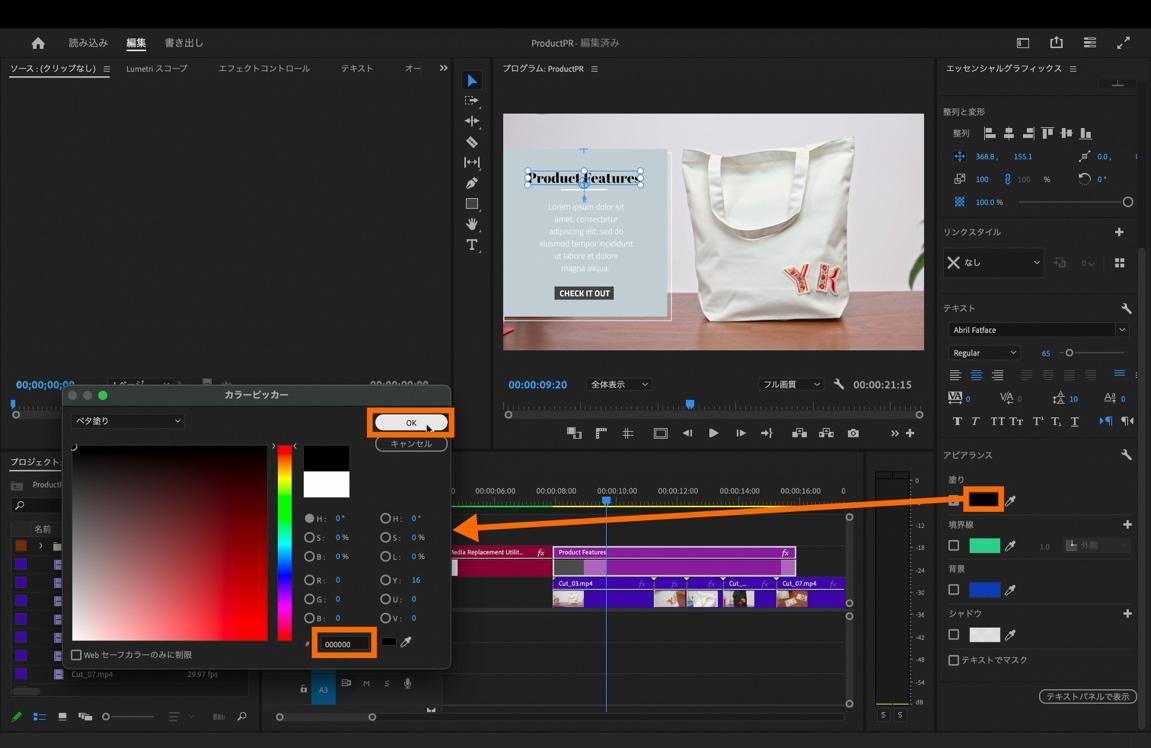Play the program monitor sequence
This screenshot has width=1151, height=748.
point(714,433)
